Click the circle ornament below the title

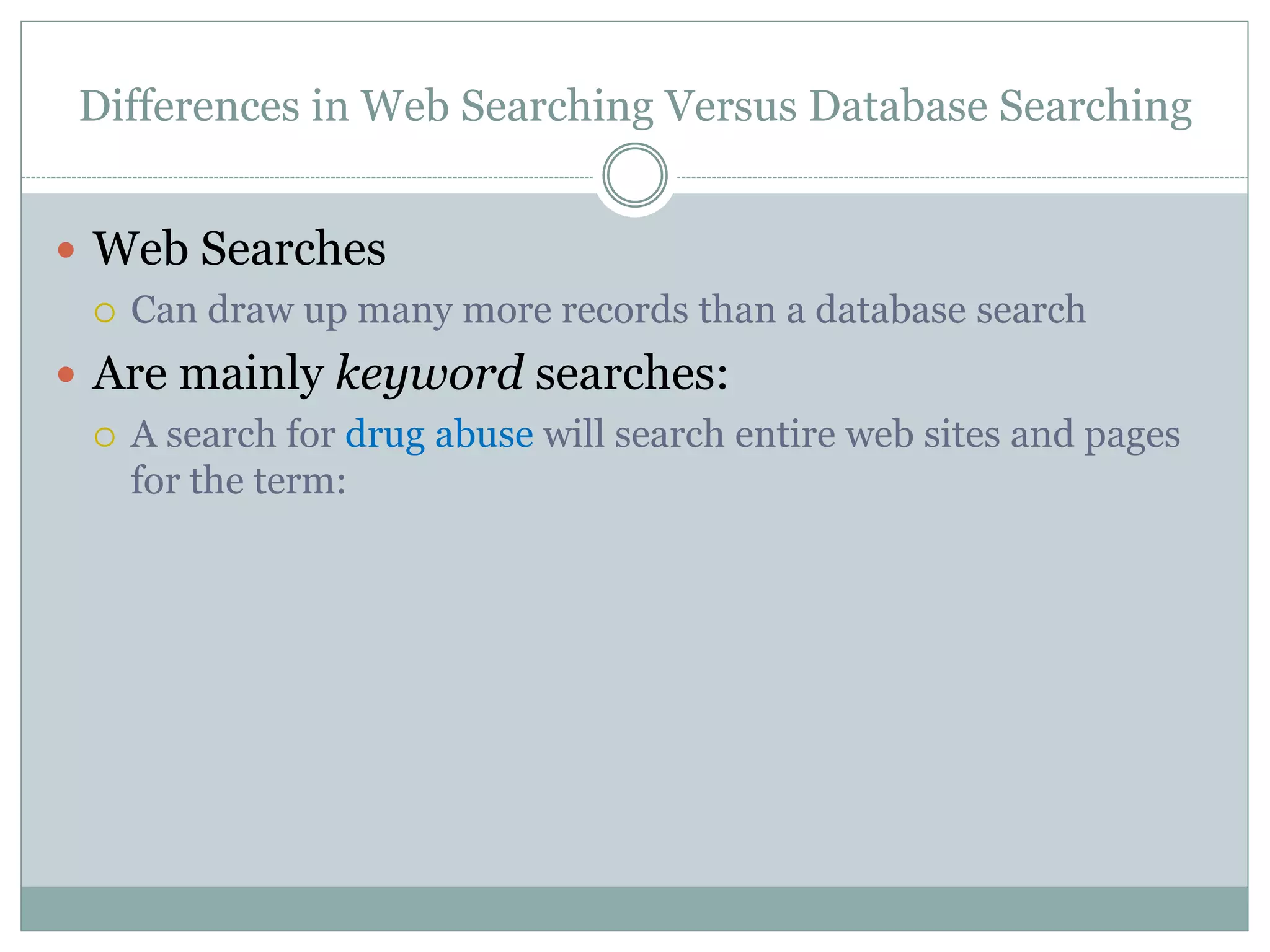[x=634, y=175]
